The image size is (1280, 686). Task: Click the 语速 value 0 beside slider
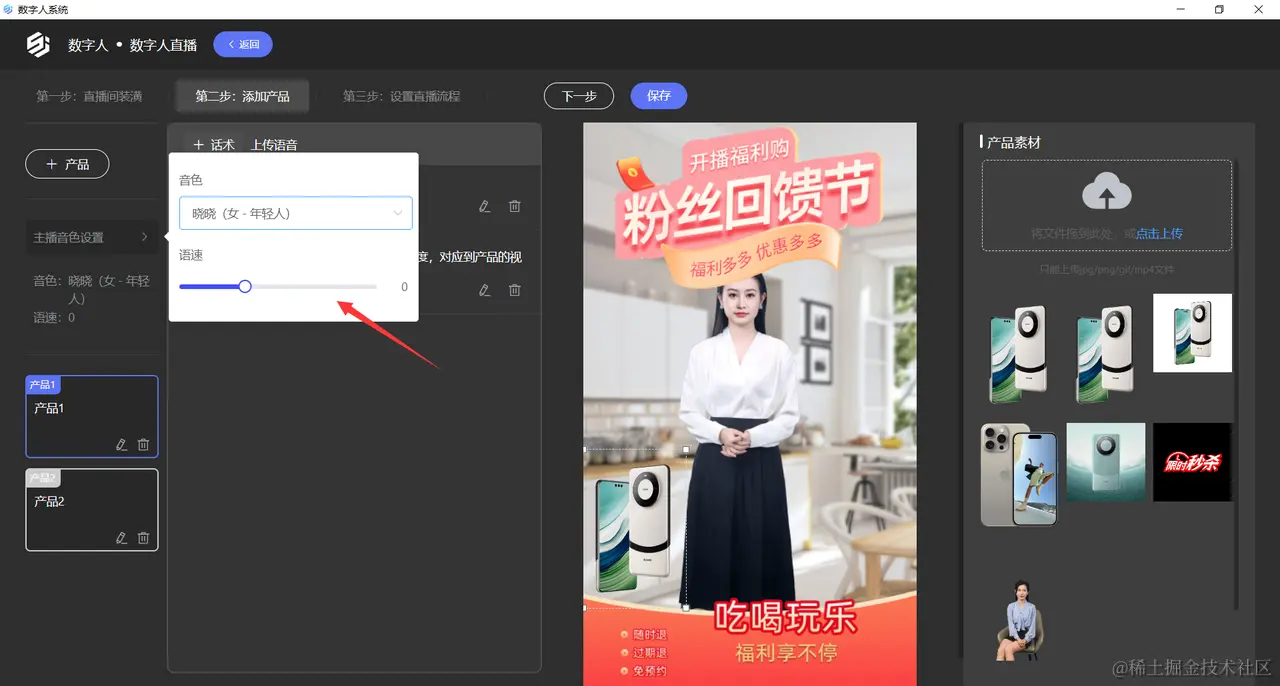[x=404, y=287]
